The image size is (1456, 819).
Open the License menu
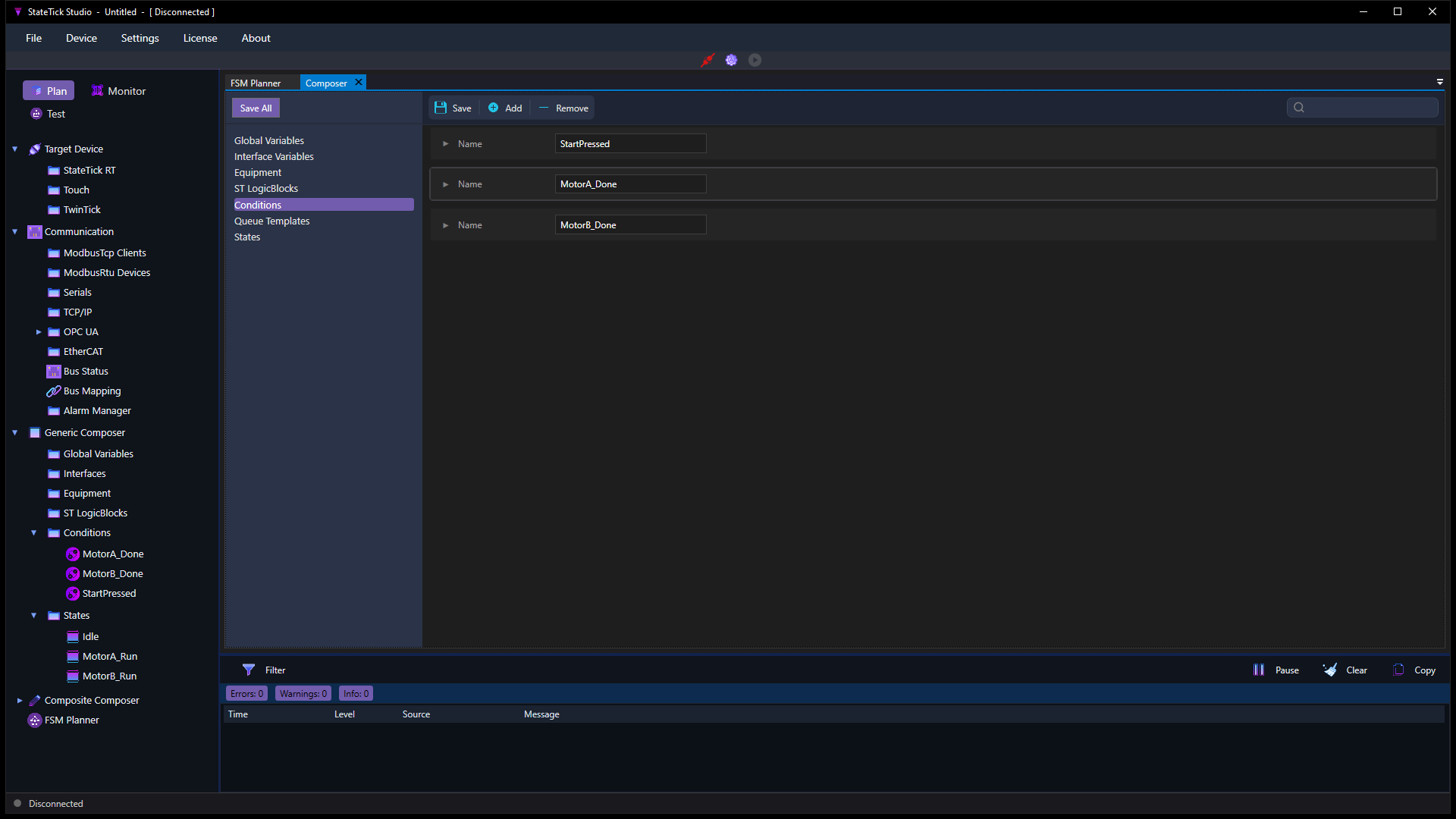200,38
